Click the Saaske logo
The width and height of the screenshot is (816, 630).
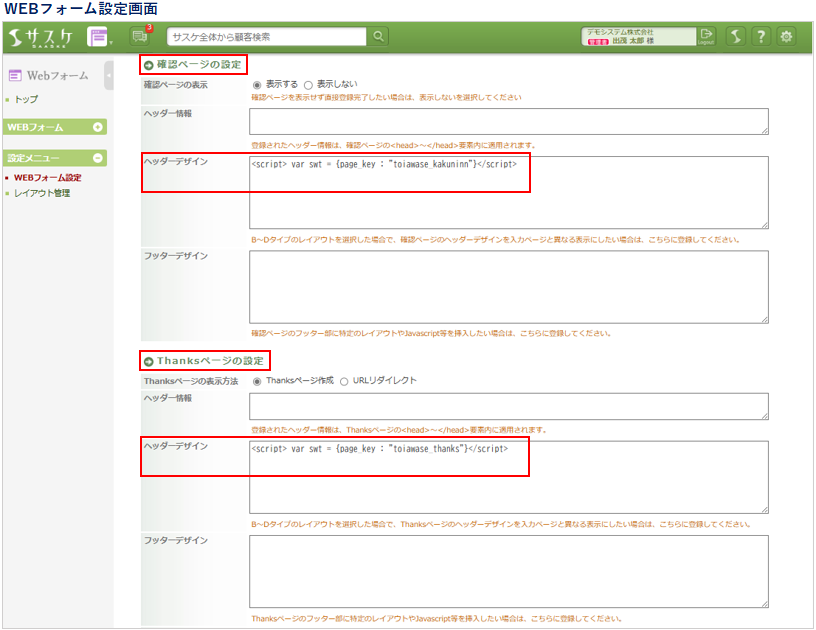41,37
